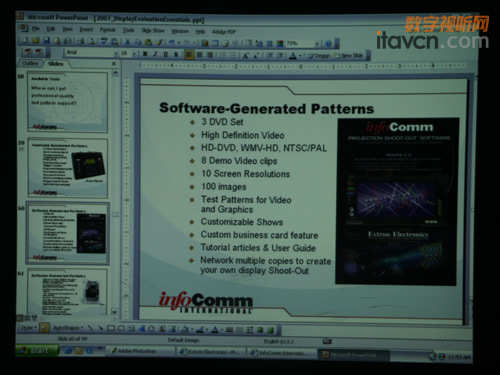This screenshot has height=375, width=500.
Task: Open the Slide Show menu
Action: 153,30
